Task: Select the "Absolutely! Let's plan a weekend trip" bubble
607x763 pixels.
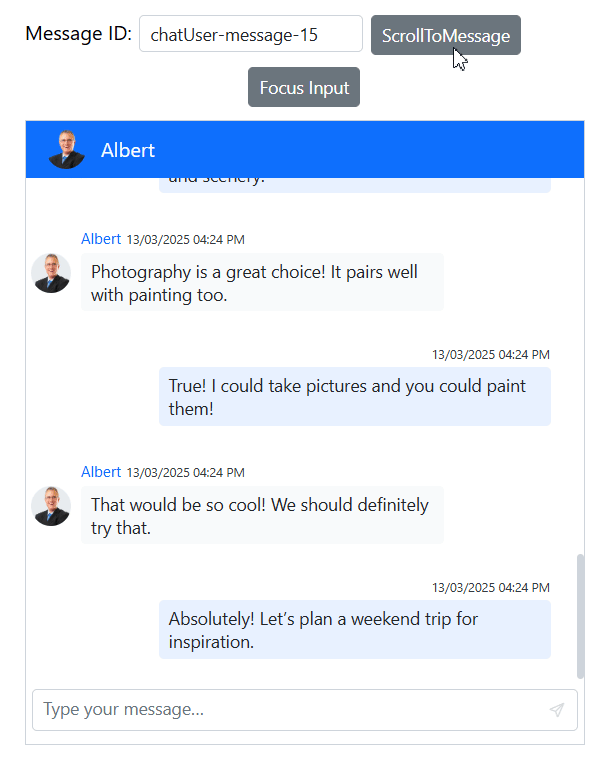Action: pyautogui.click(x=354, y=630)
